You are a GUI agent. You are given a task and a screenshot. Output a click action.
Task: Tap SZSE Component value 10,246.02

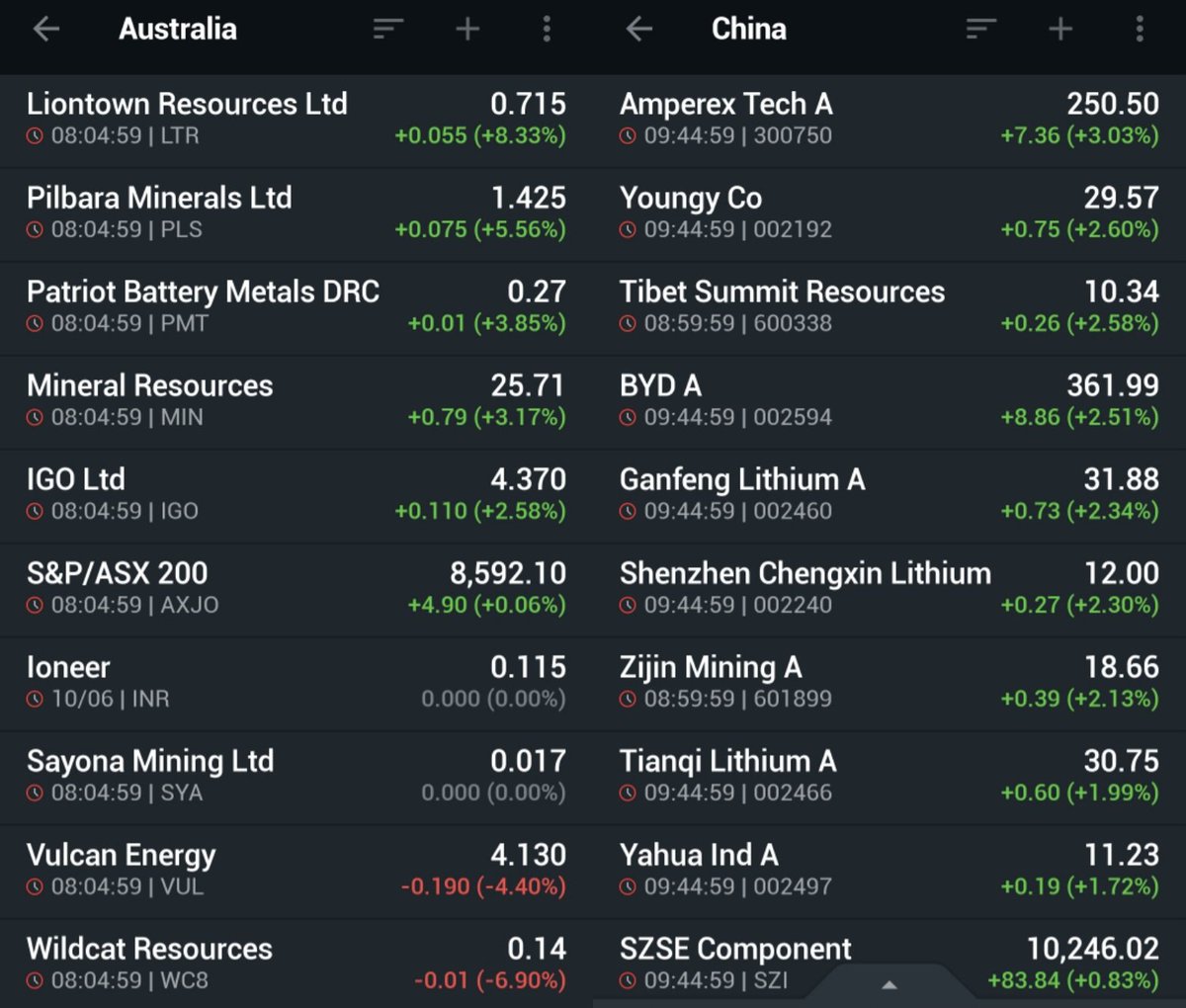[1093, 949]
